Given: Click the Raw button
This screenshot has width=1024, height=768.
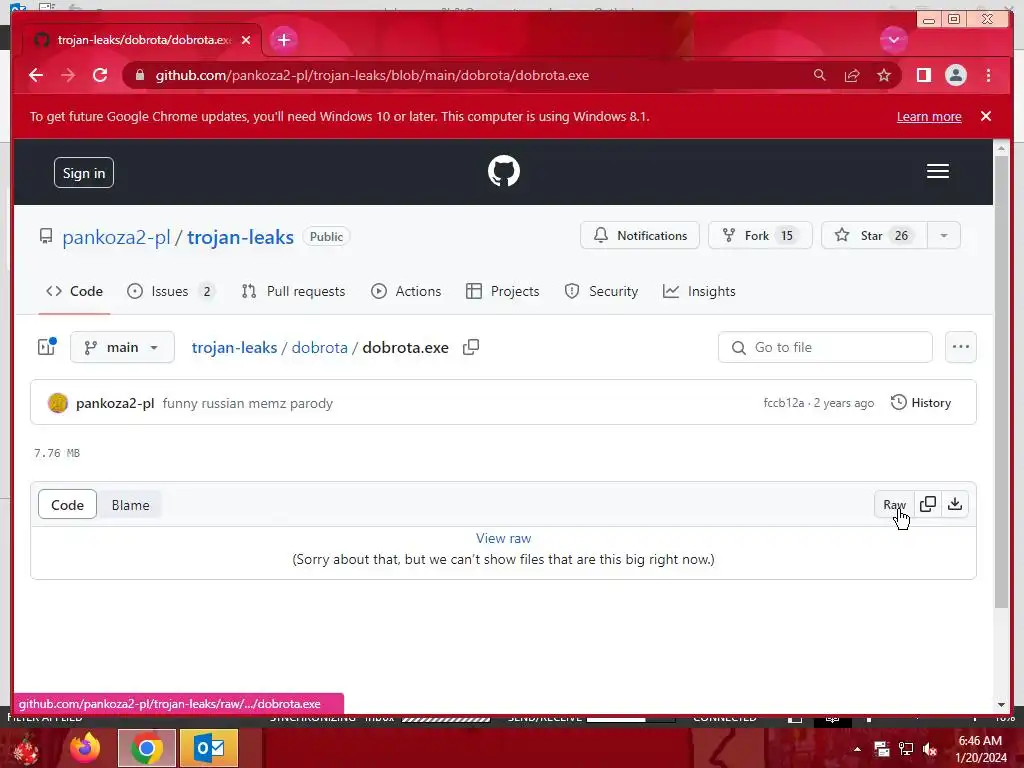Looking at the screenshot, I should [x=894, y=504].
